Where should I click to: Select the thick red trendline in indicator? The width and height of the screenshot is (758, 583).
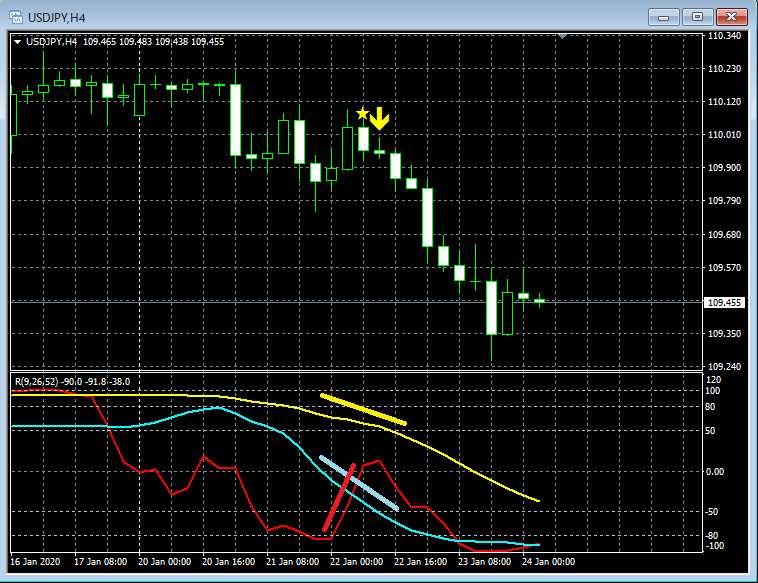pyautogui.click(x=339, y=497)
